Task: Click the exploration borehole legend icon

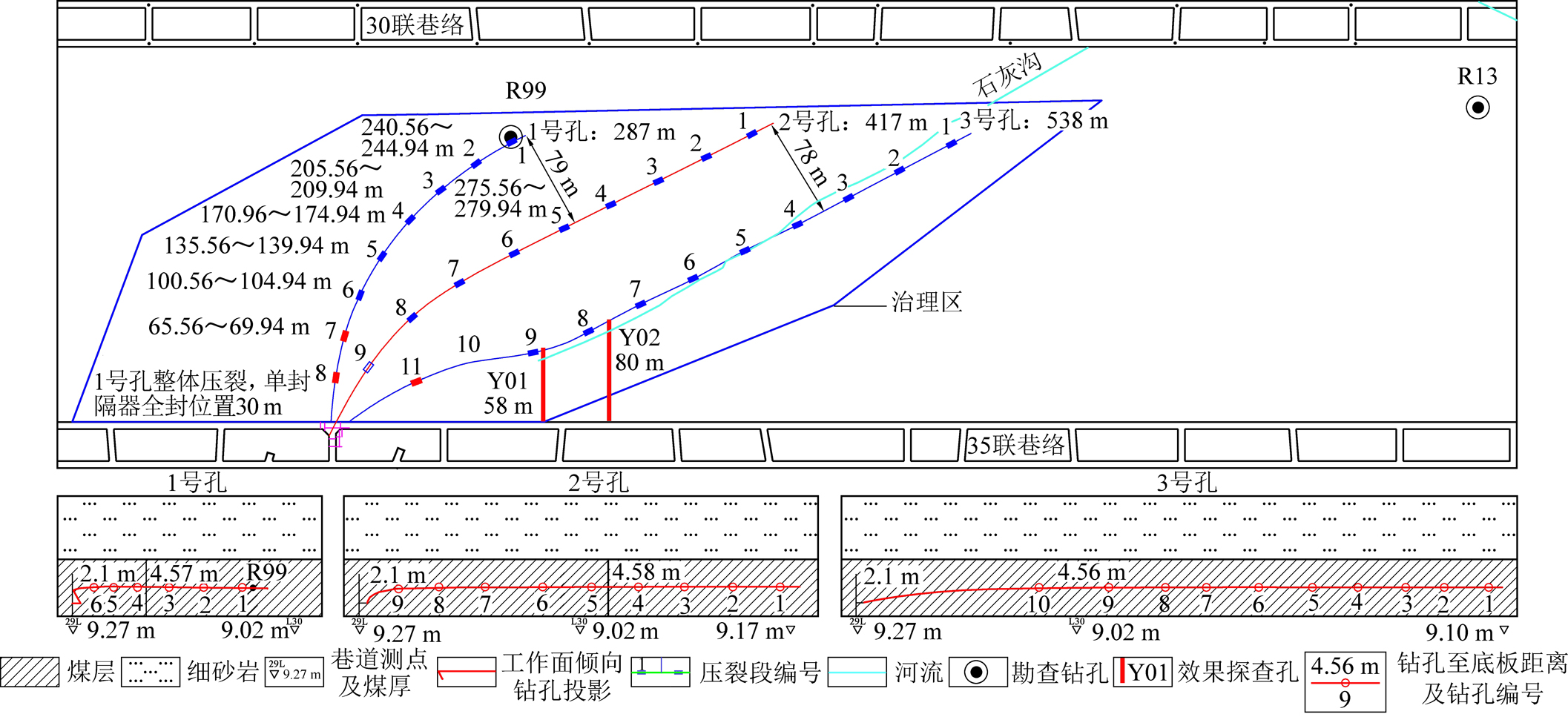Action: pyautogui.click(x=978, y=673)
